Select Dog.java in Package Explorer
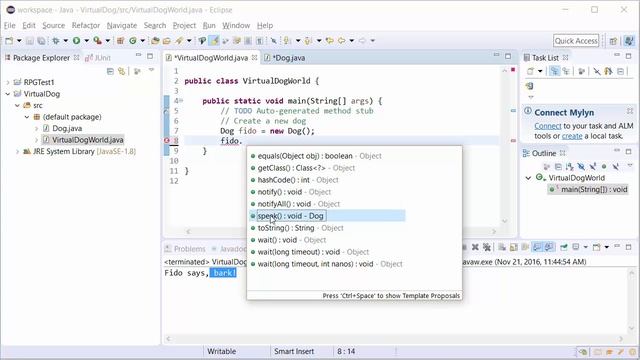Image resolution: width=640 pixels, height=360 pixels. coord(67,129)
